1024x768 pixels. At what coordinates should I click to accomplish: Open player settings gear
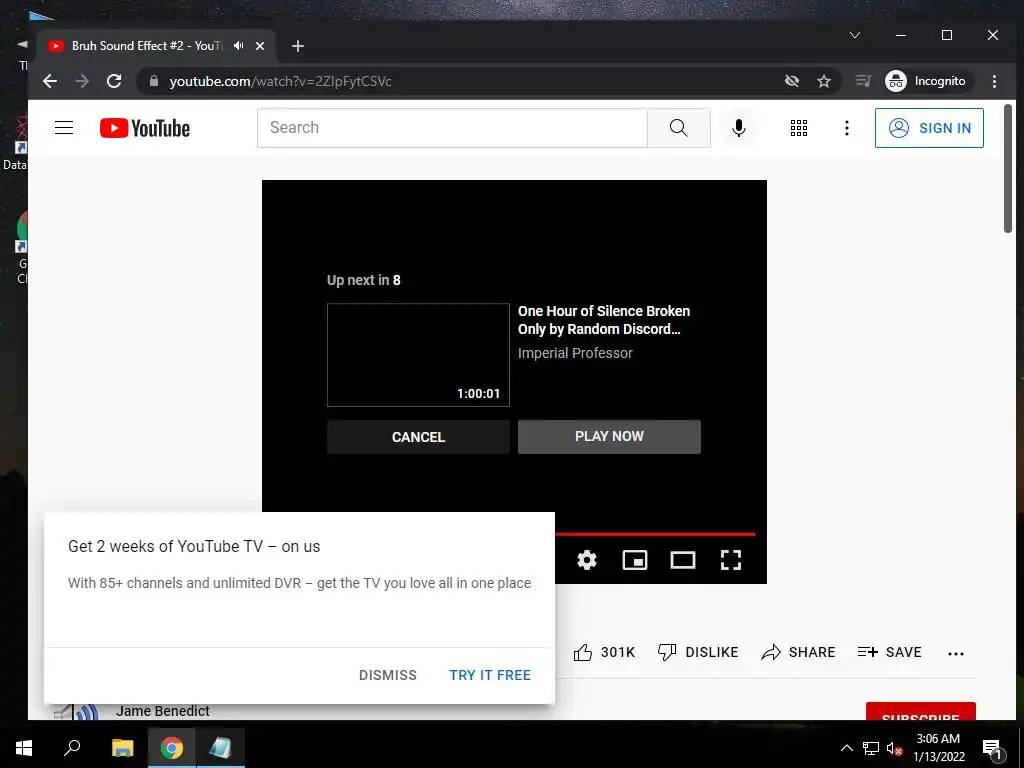586,560
